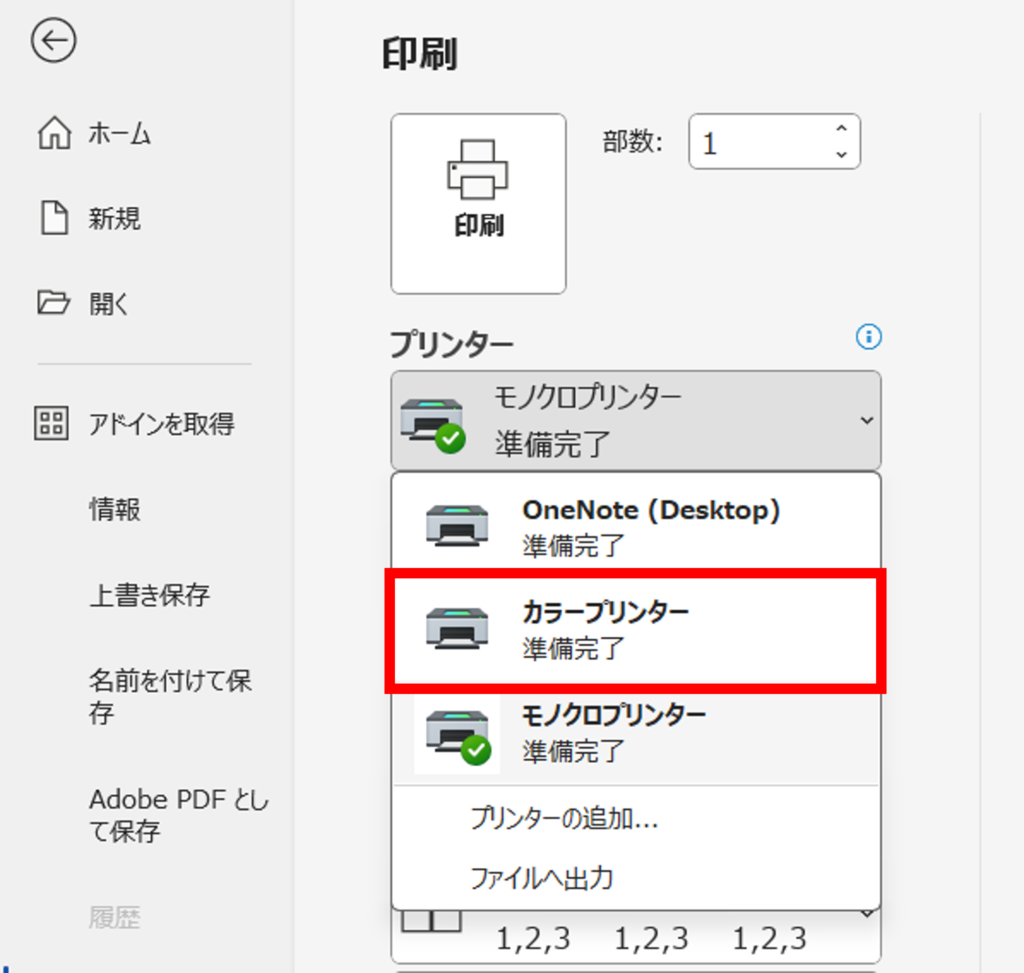Decrease copies with the down arrow
This screenshot has height=973, width=1024.
pos(841,154)
